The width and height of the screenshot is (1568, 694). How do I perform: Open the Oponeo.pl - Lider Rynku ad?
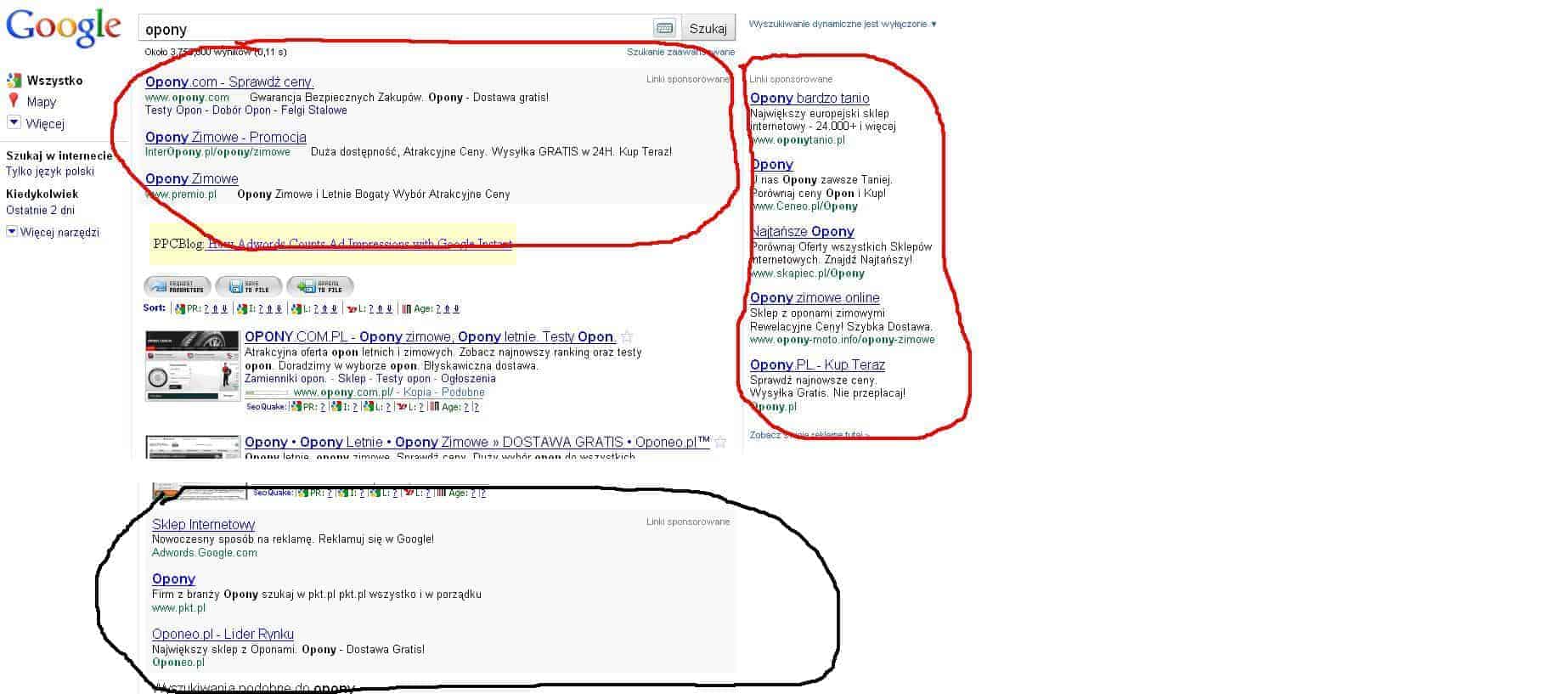pyautogui.click(x=223, y=635)
